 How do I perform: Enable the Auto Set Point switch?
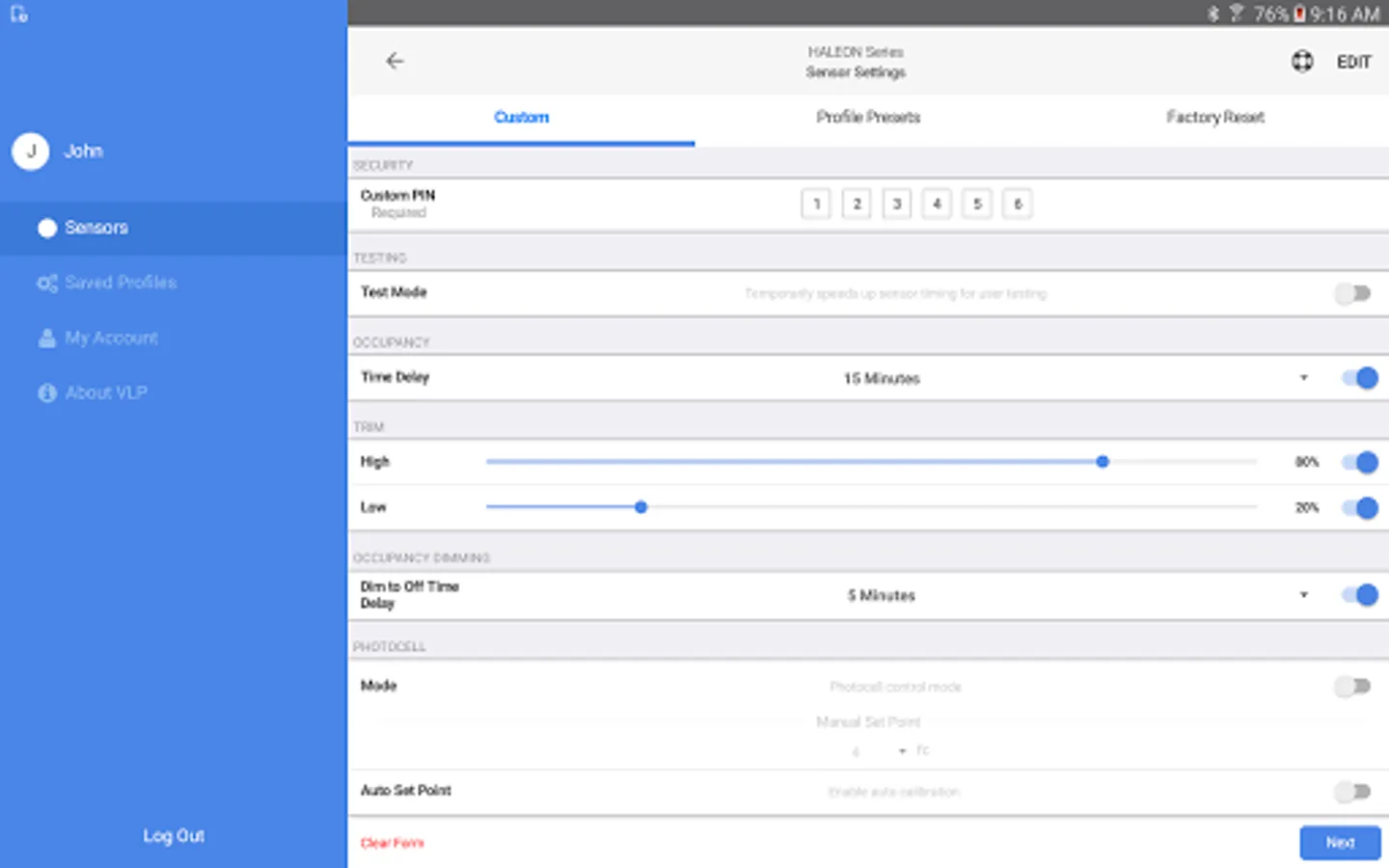click(x=1352, y=792)
